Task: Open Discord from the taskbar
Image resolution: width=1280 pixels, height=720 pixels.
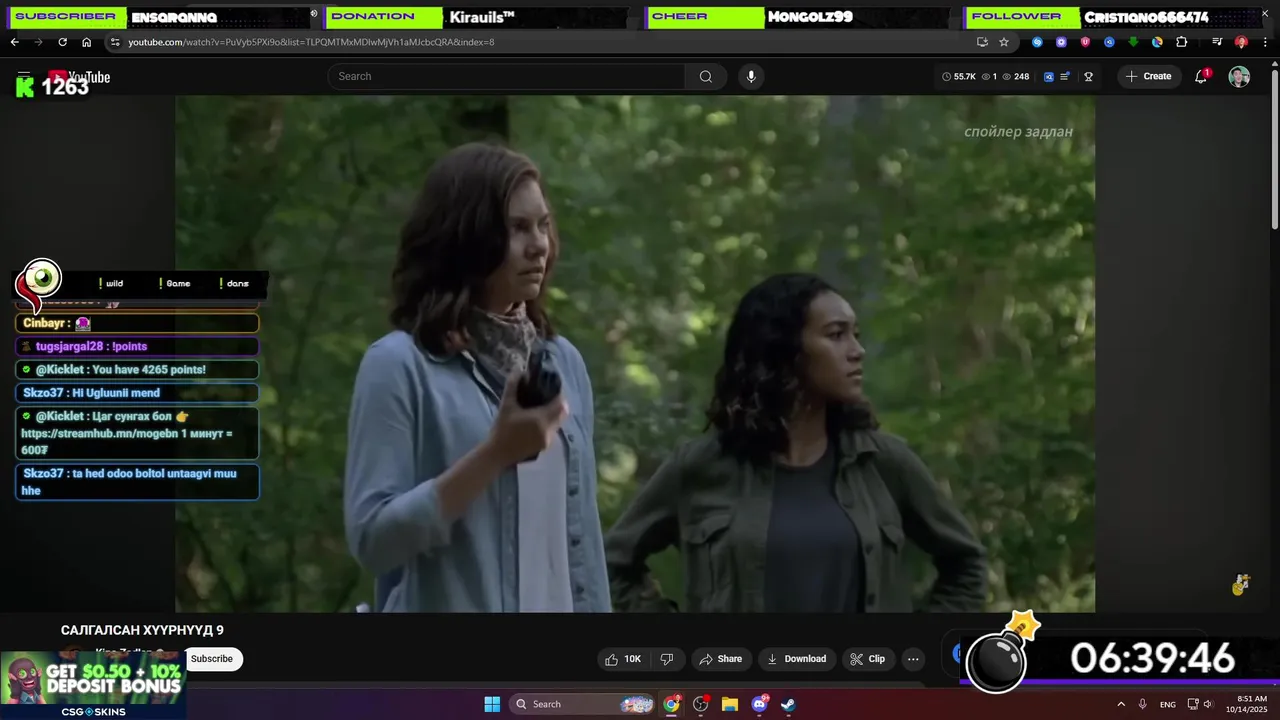Action: (759, 704)
